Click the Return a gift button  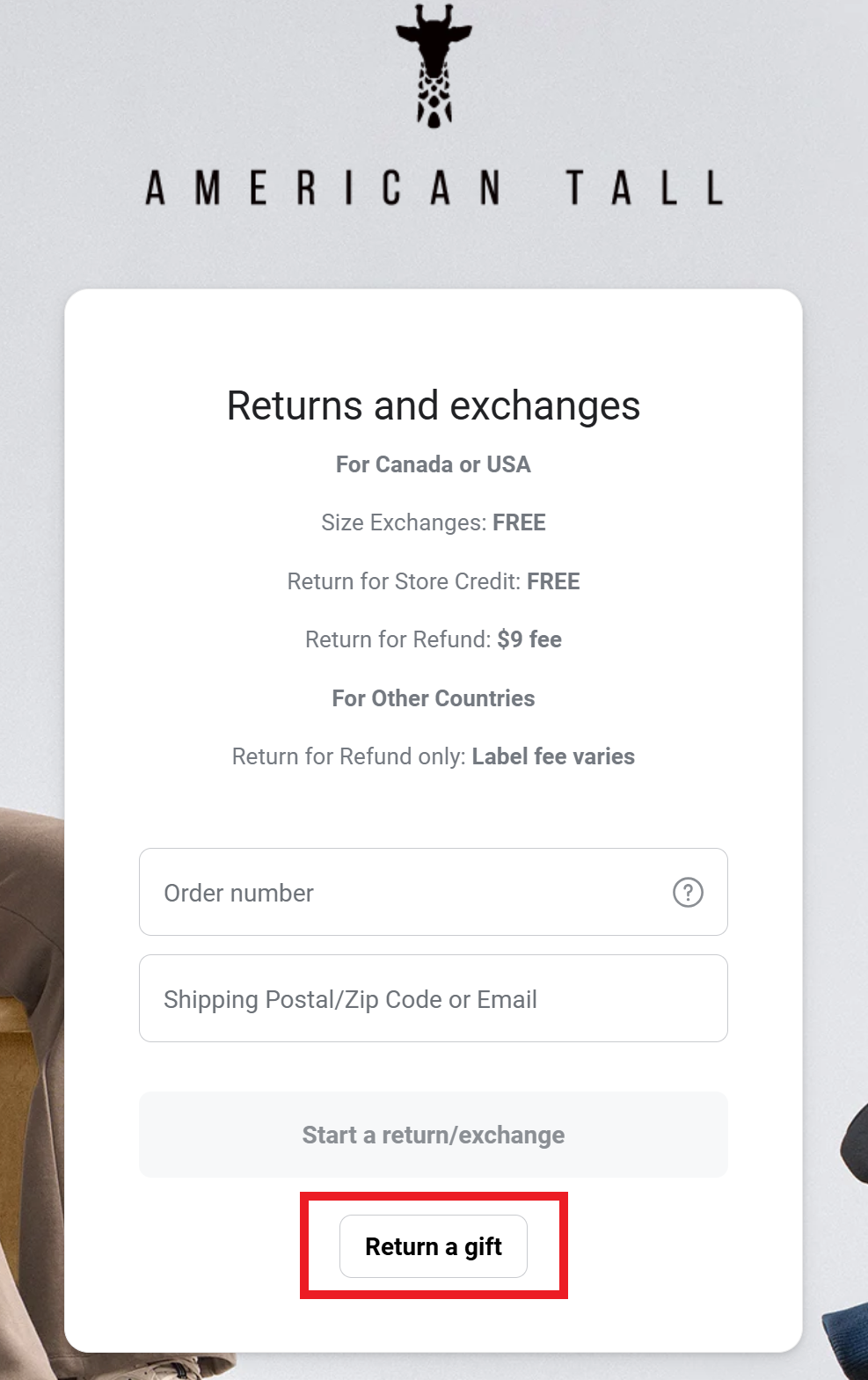(434, 1246)
